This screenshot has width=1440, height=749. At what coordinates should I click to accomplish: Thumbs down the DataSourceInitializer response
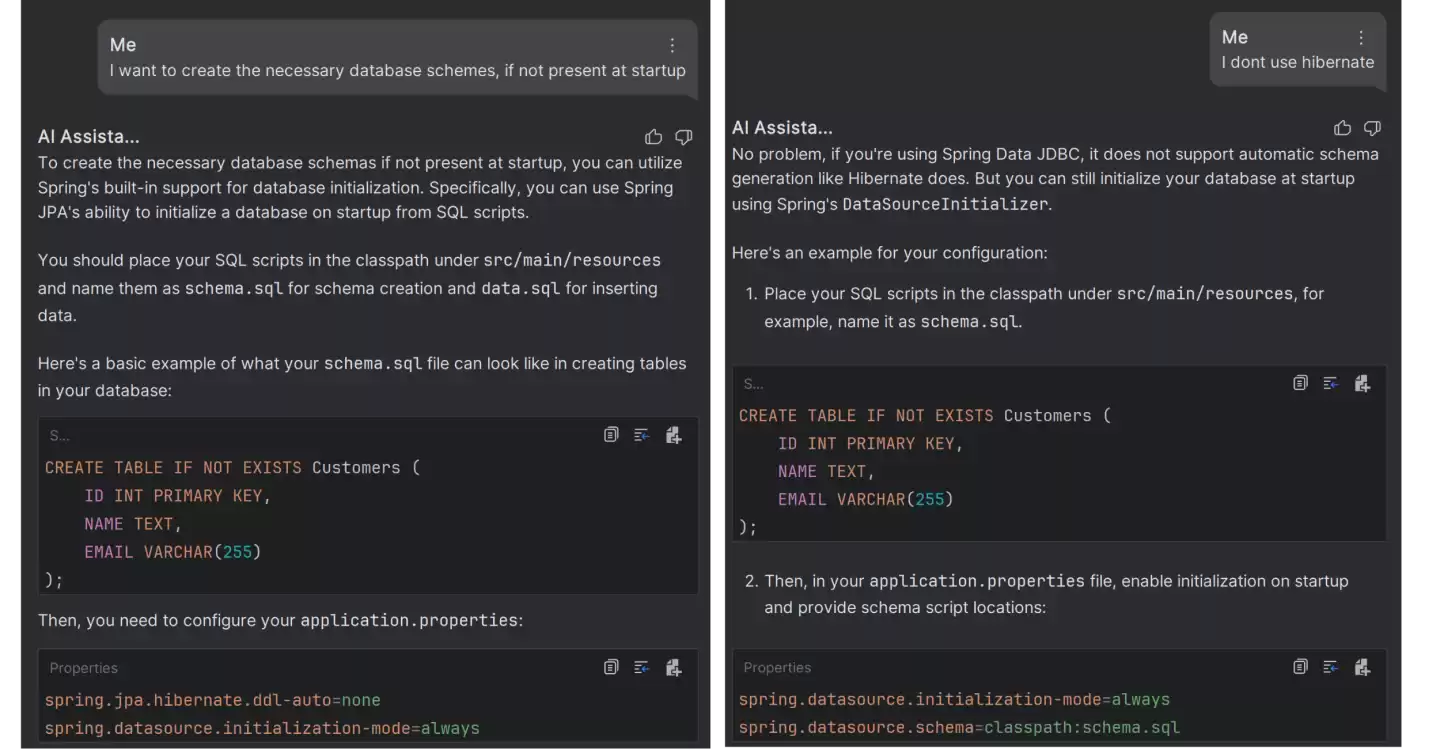[x=1373, y=128]
